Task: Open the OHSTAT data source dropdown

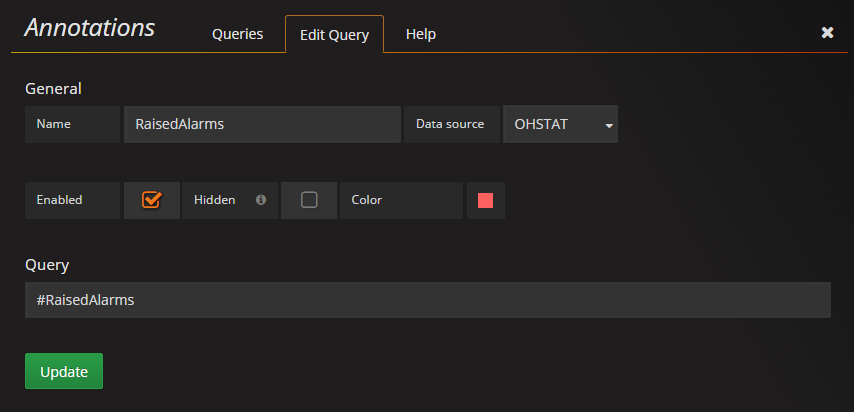Action: point(560,124)
